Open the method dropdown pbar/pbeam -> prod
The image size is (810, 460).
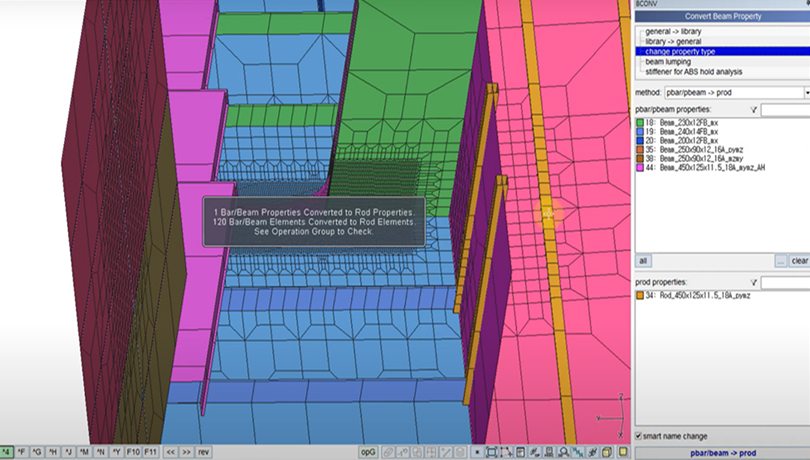click(805, 92)
